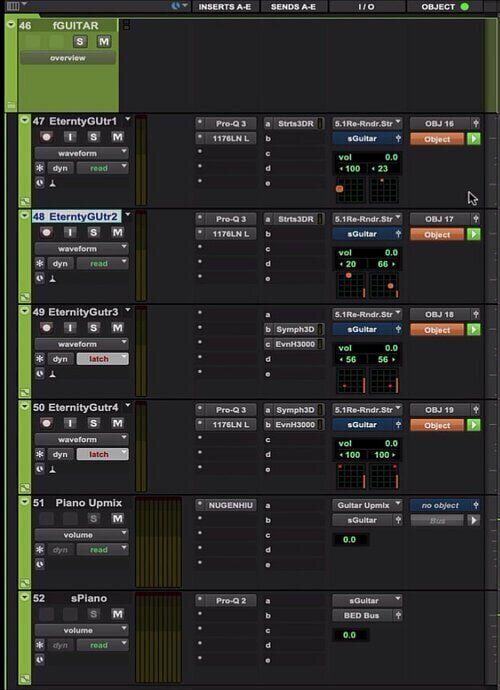
Task: Click the freeze snowflake icon on EterntyGUtr1
Action: click(40, 168)
